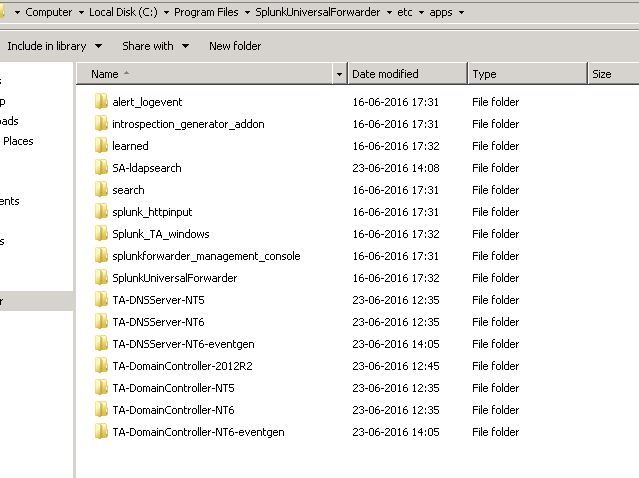Go to SplunkUniversalForwarder in breadcrumb path
639x478 pixels.
point(316,12)
